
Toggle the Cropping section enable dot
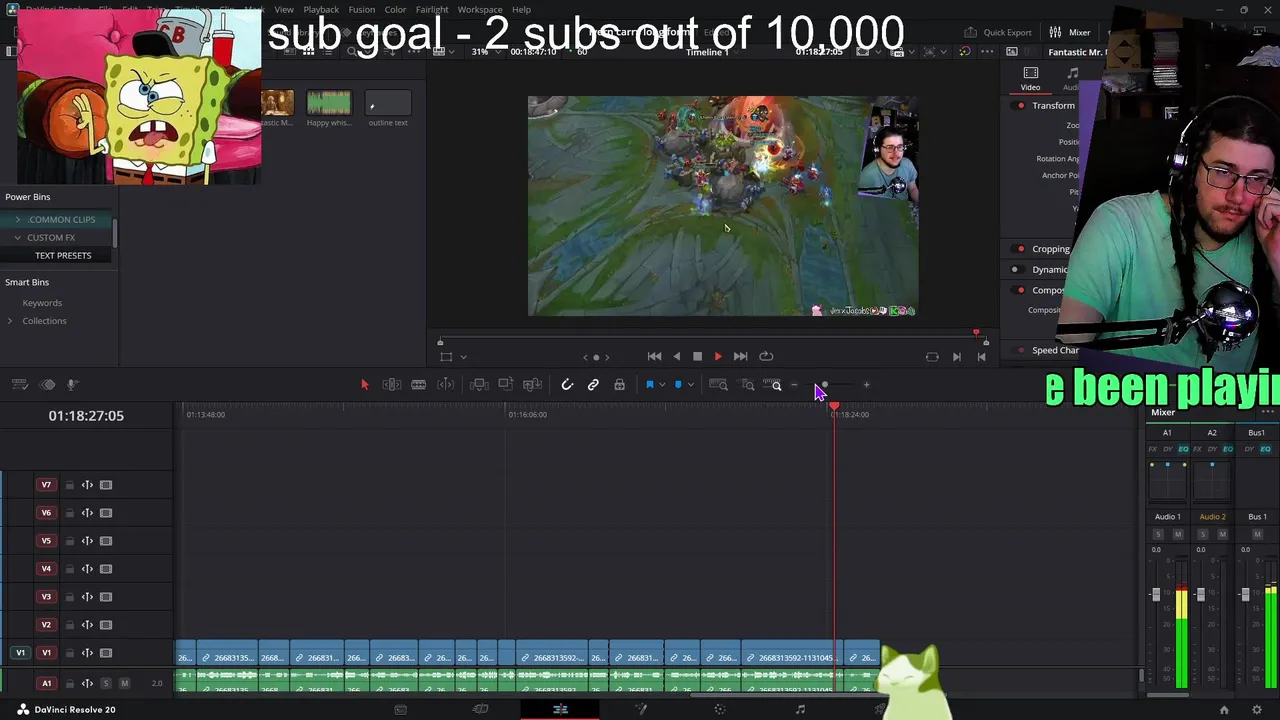[1020, 249]
